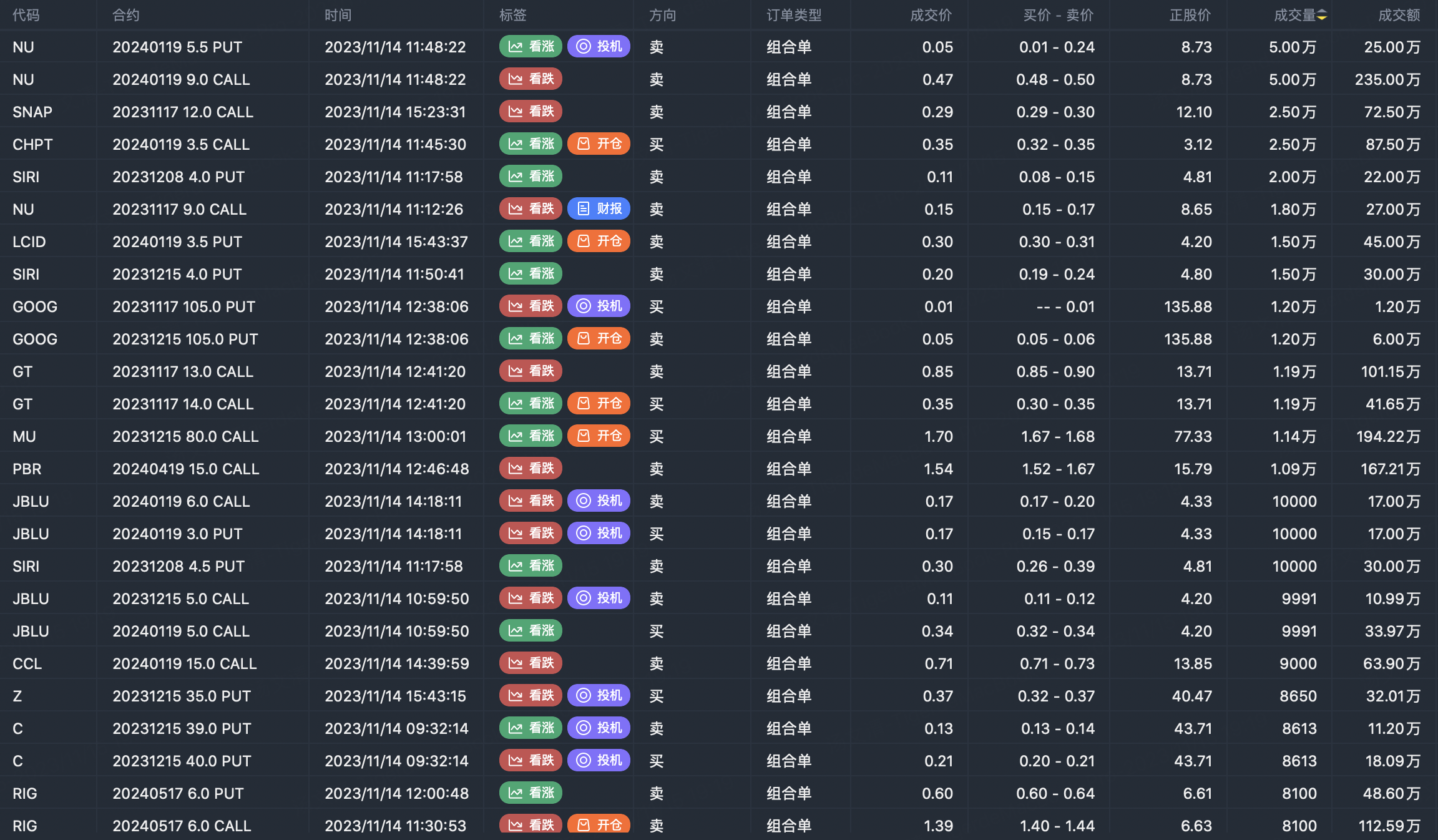Click timestamp 2023/11/14 13:00:01

coord(395,436)
